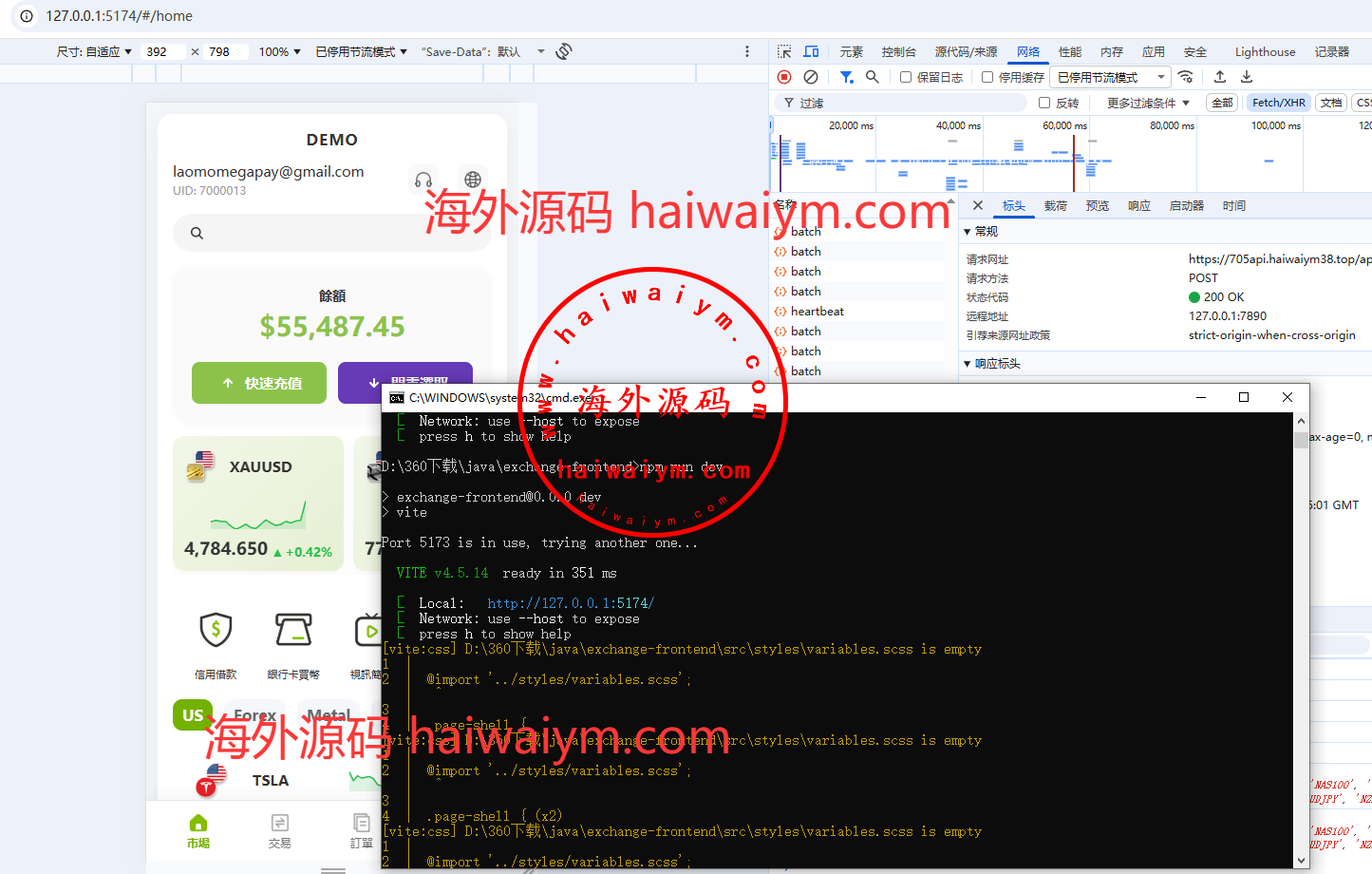The height and width of the screenshot is (874, 1372).
Task: Click the 快速充值 green button
Action: point(259,383)
